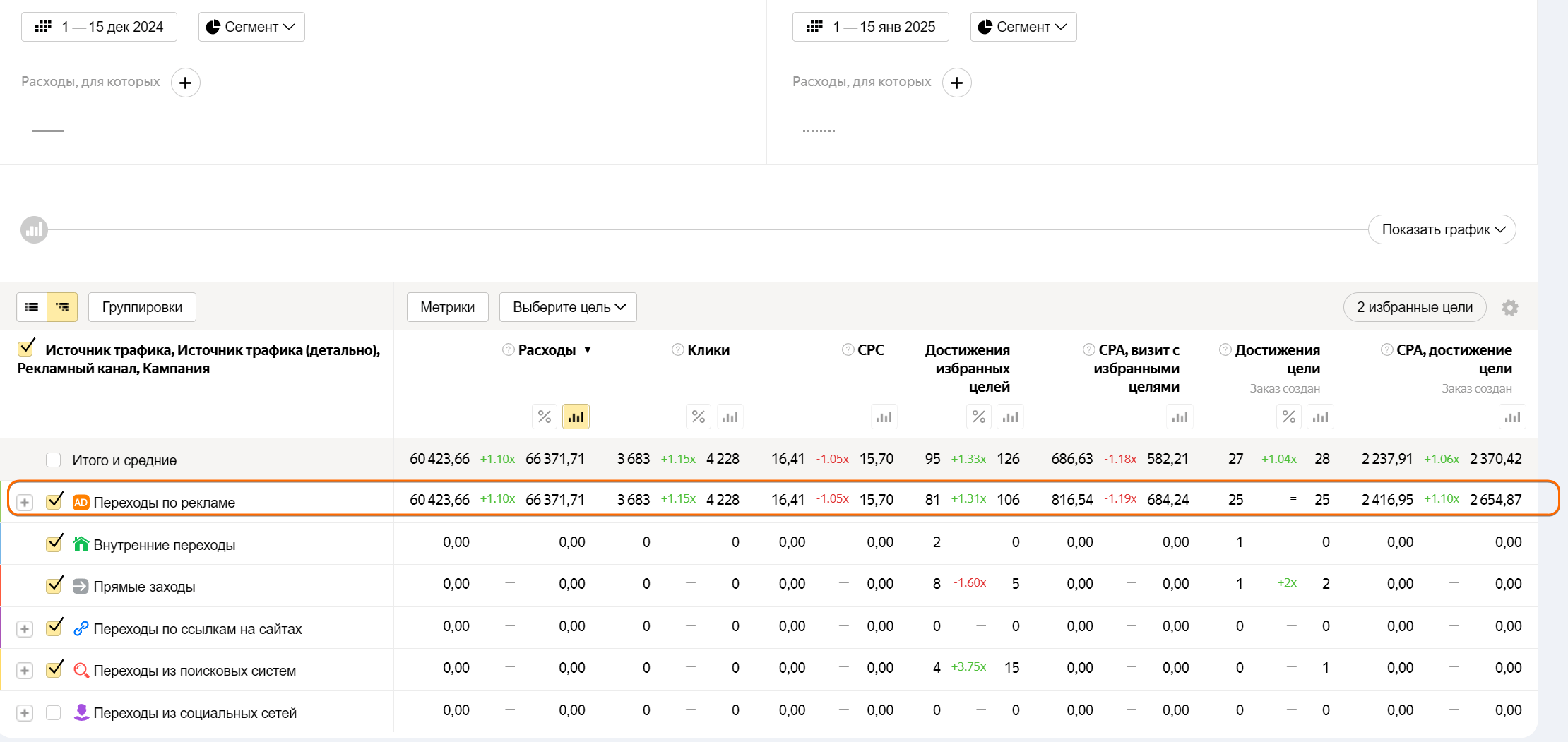The width and height of the screenshot is (1568, 742).
Task: Enable the Переходы из социальных сетей checkbox
Action: 54,712
